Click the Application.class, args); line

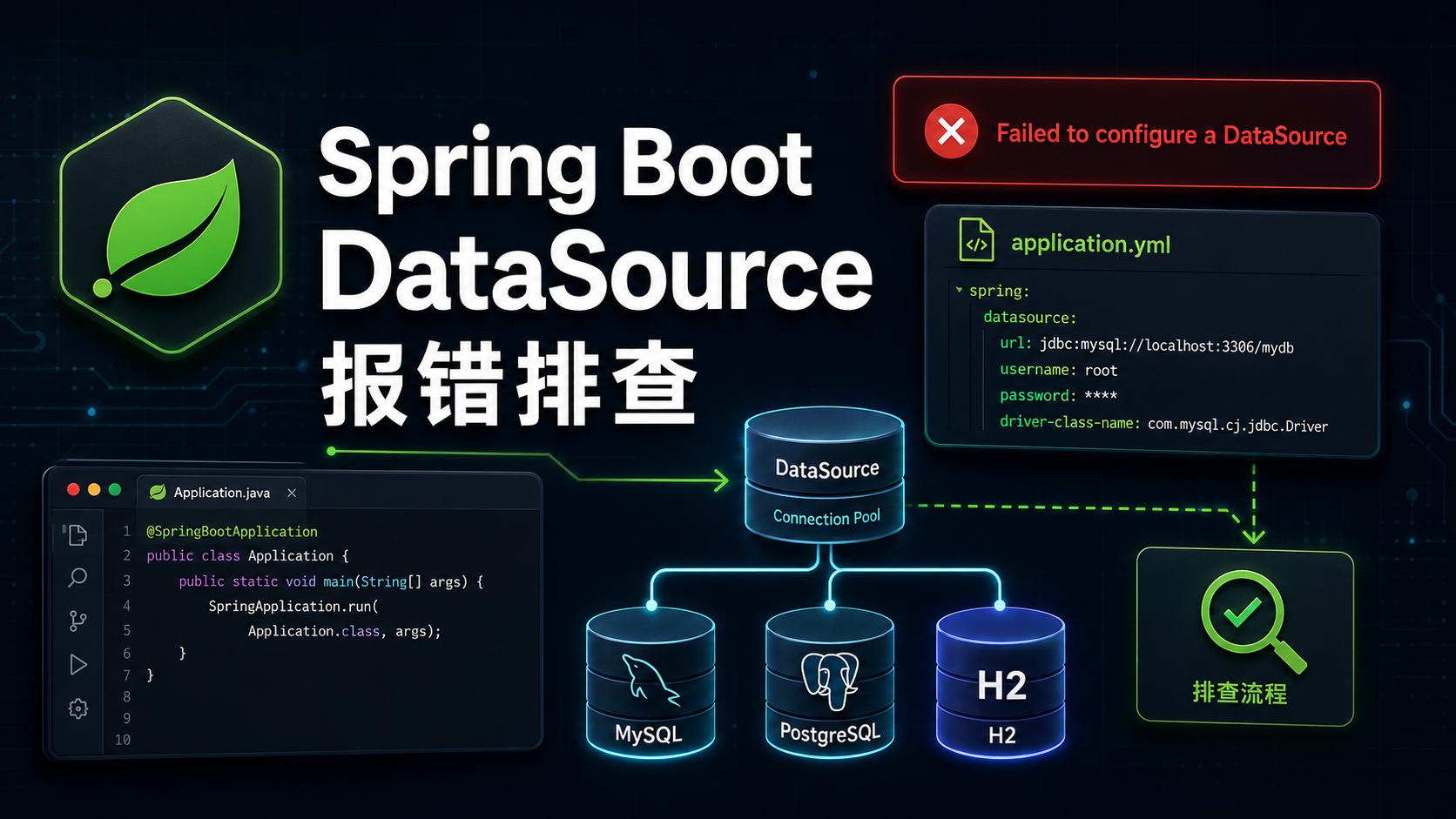click(344, 631)
